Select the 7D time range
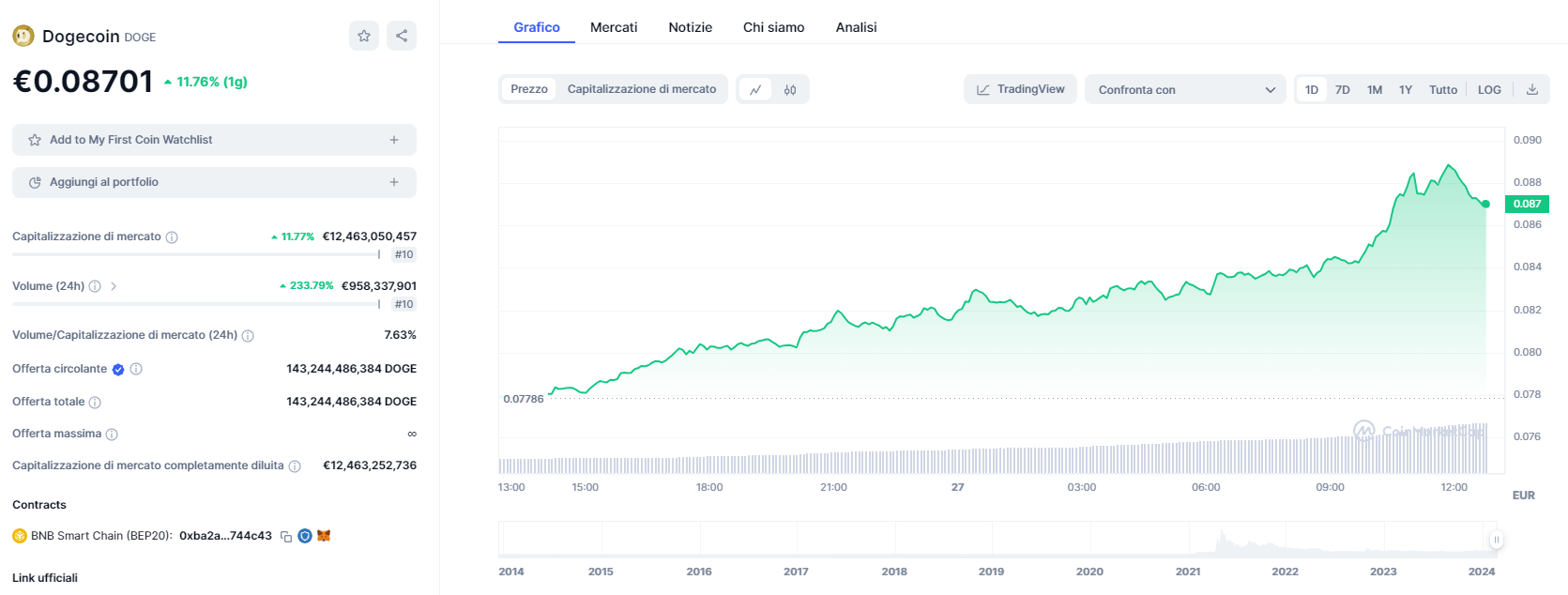This screenshot has height=595, width=1568. (1343, 90)
